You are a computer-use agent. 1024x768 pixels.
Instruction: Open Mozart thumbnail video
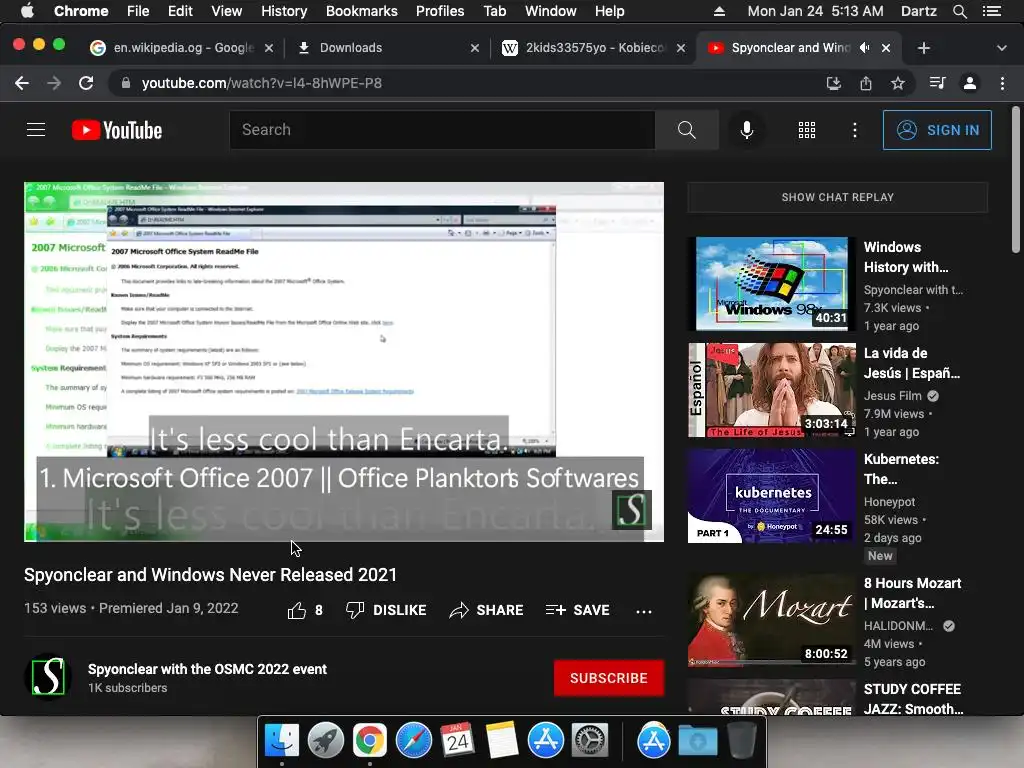(771, 620)
